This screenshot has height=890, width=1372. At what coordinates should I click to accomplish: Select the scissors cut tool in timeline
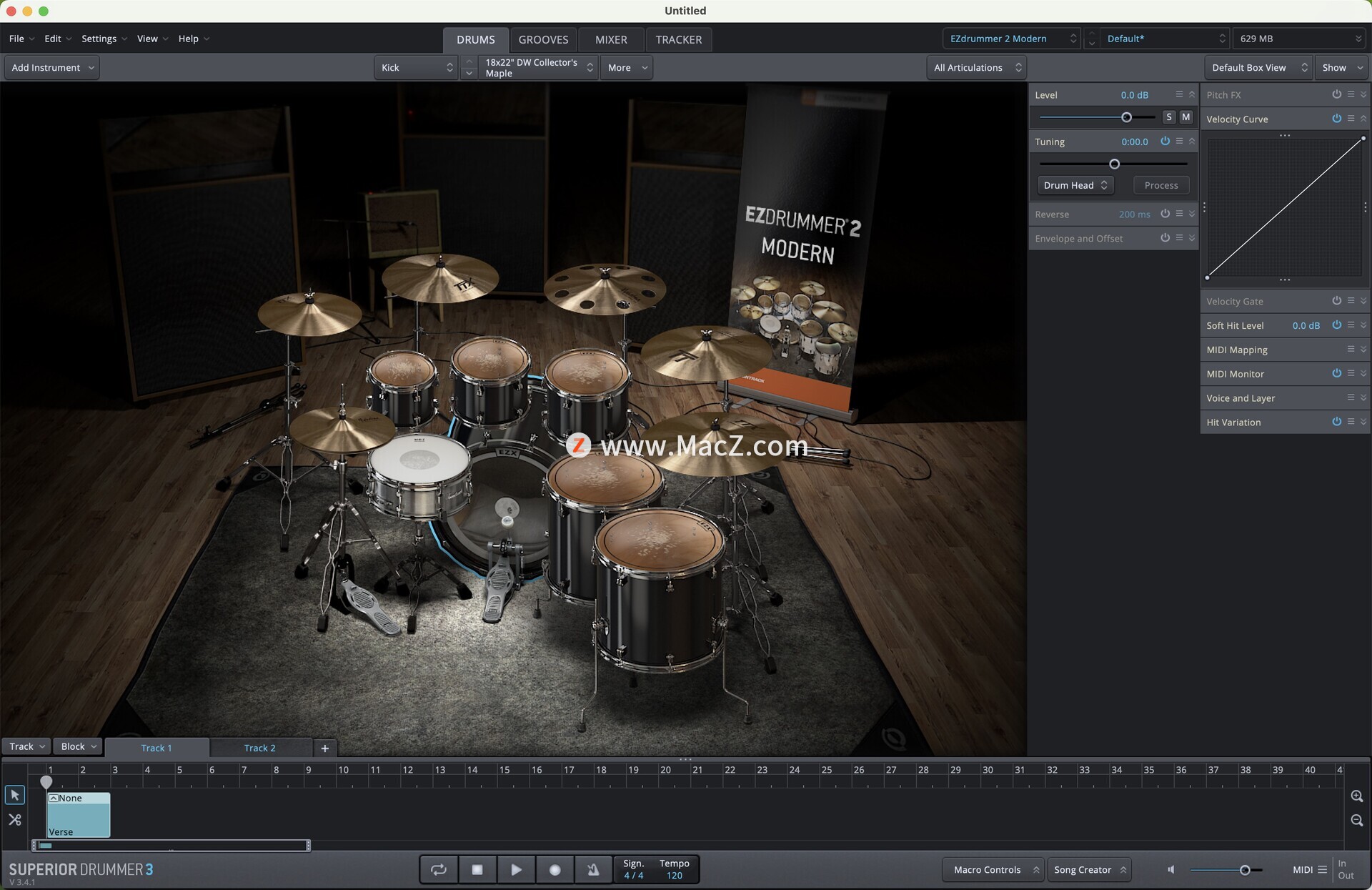tap(14, 820)
